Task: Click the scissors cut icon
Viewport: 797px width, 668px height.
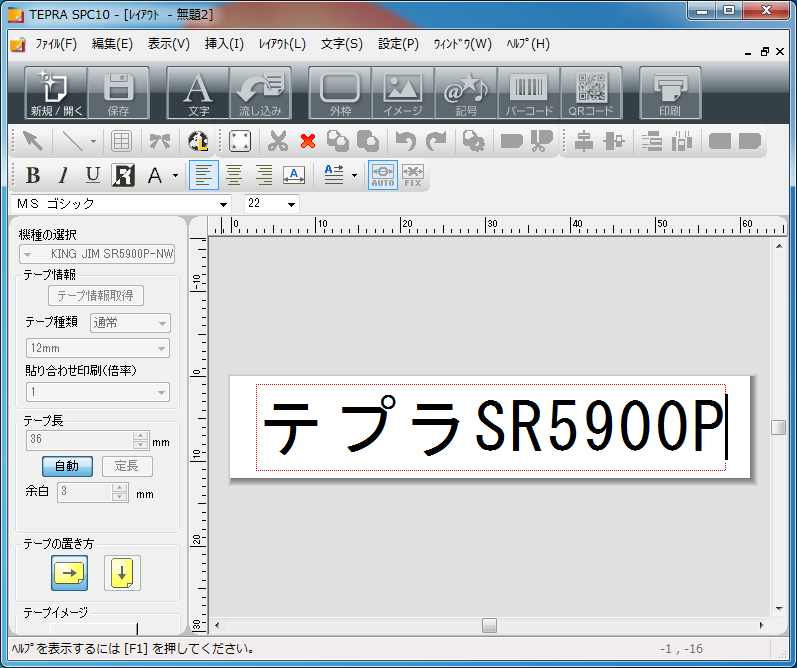Action: tap(278, 141)
